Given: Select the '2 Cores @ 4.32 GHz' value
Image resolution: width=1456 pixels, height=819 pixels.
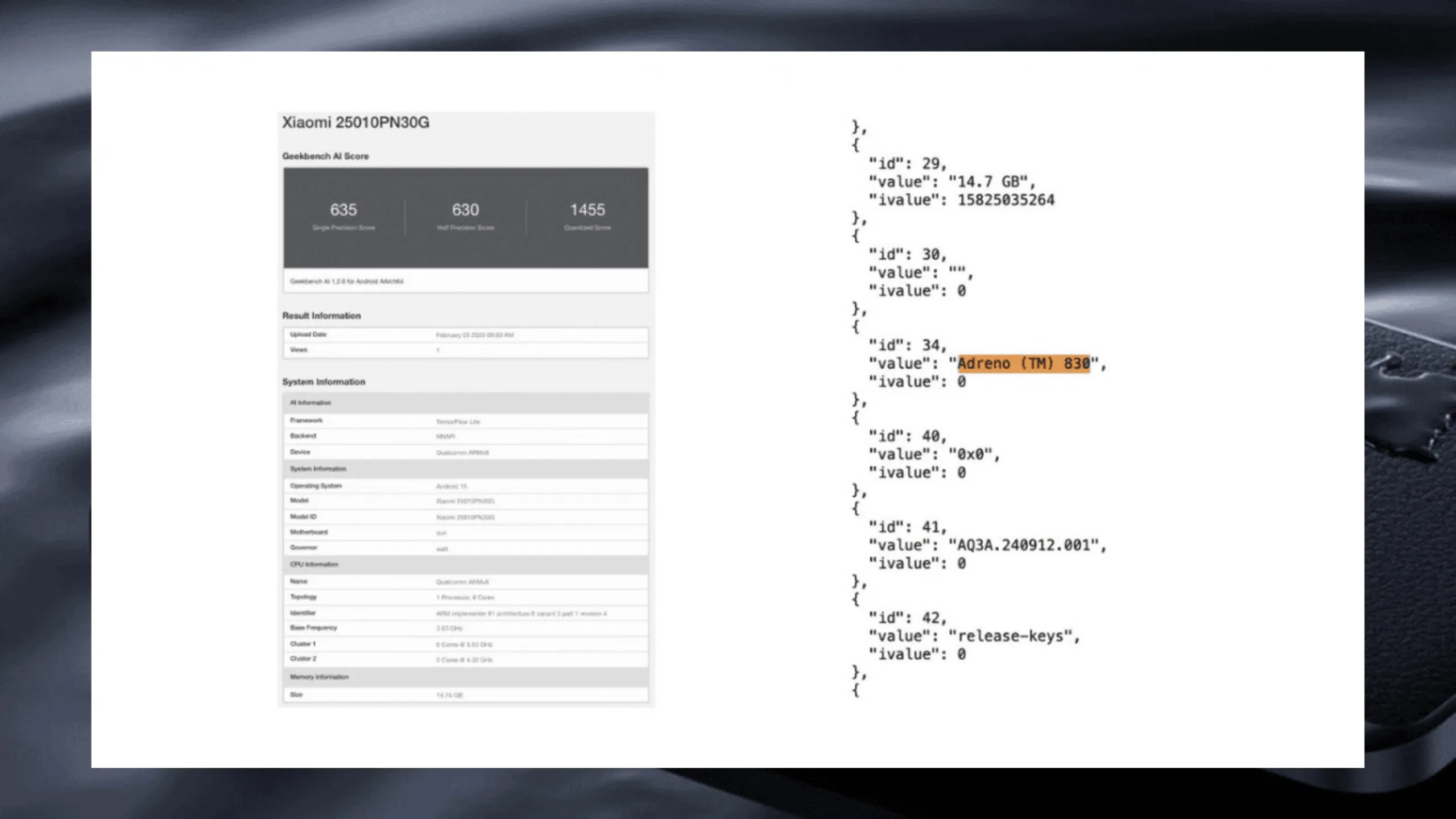Looking at the screenshot, I should (x=464, y=660).
